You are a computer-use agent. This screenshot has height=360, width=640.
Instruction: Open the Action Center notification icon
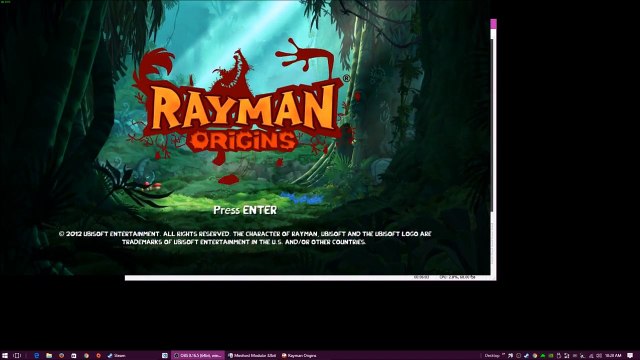click(630, 356)
